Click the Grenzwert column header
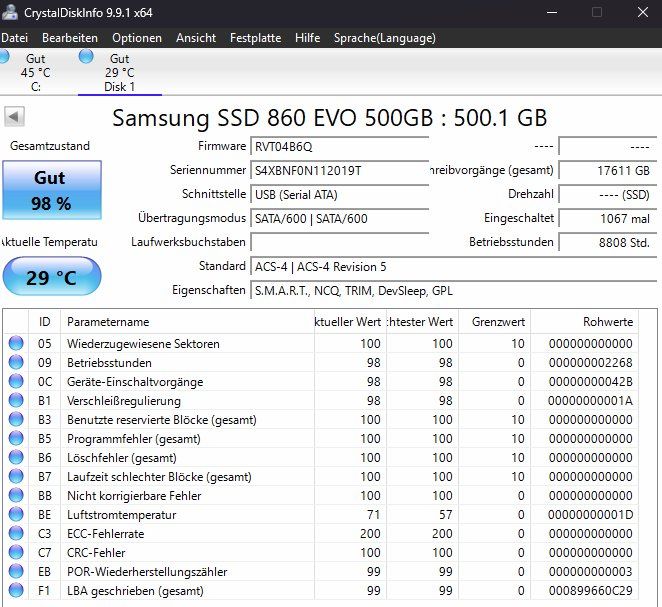Screen dimensions: 662x607 click(x=494, y=322)
